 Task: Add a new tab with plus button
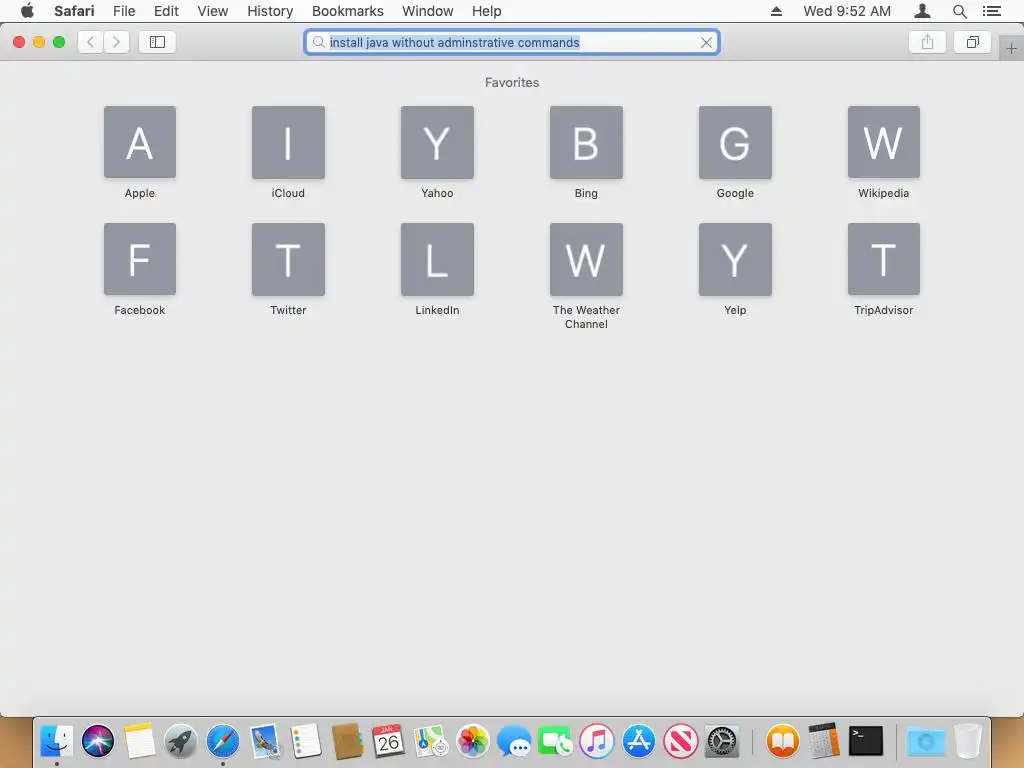click(1011, 48)
